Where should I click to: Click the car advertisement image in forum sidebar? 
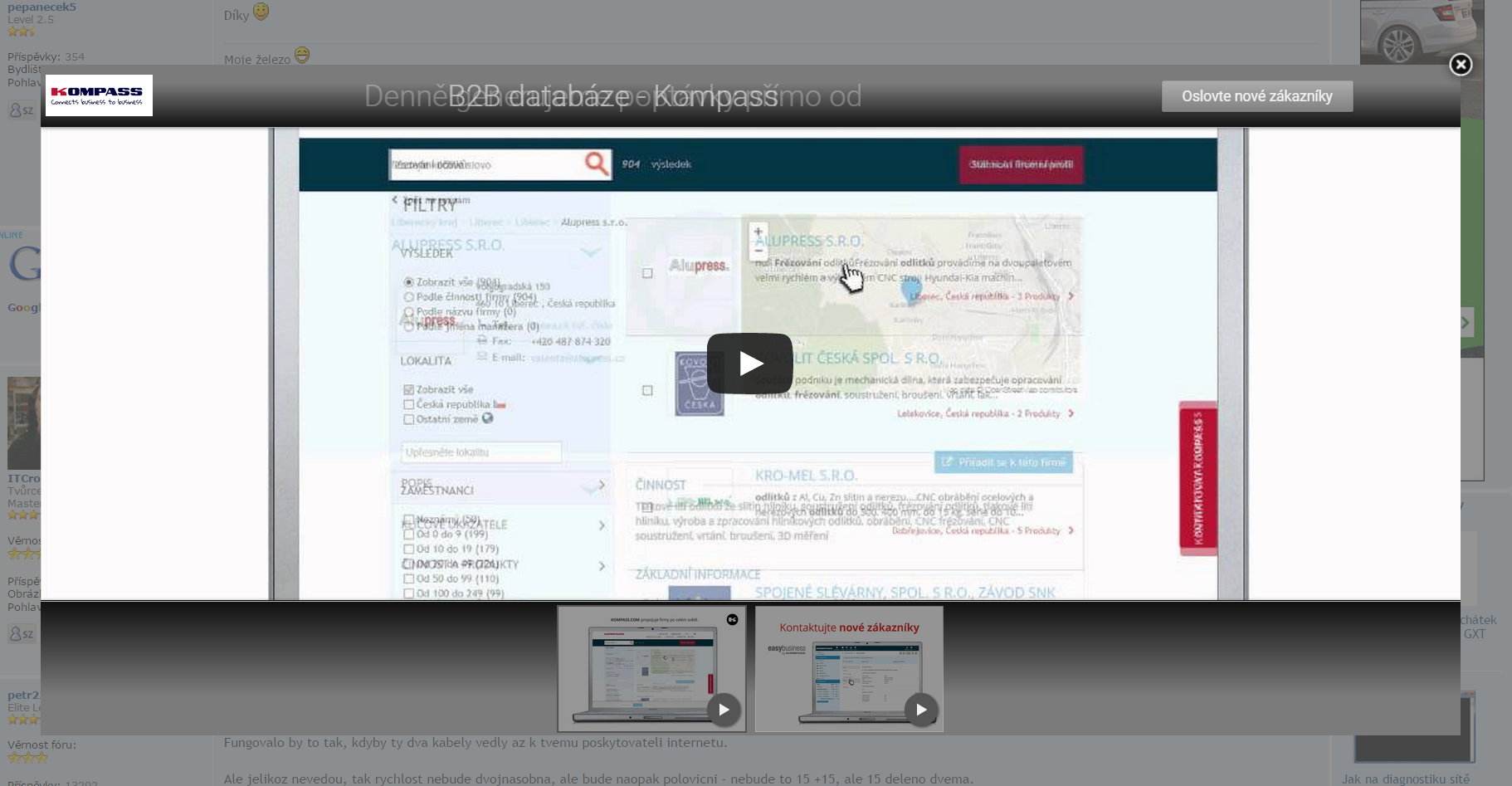1422,32
